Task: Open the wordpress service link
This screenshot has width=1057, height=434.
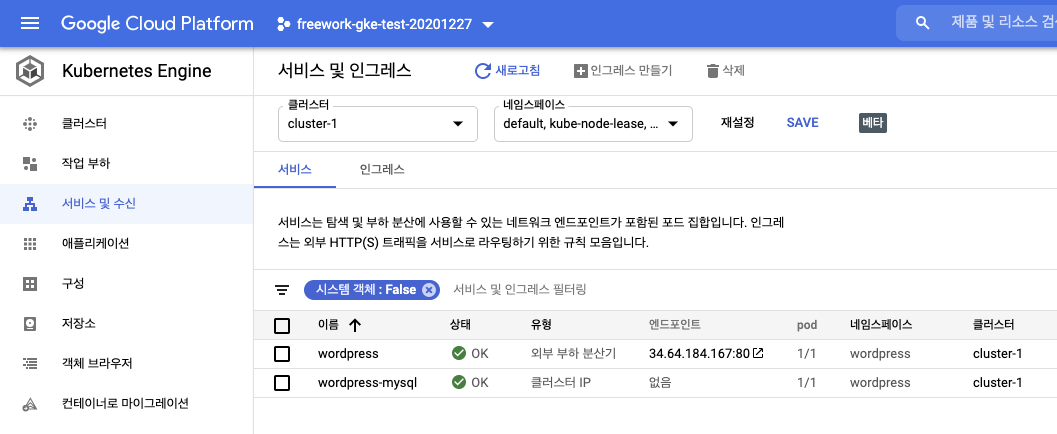Action: point(348,354)
